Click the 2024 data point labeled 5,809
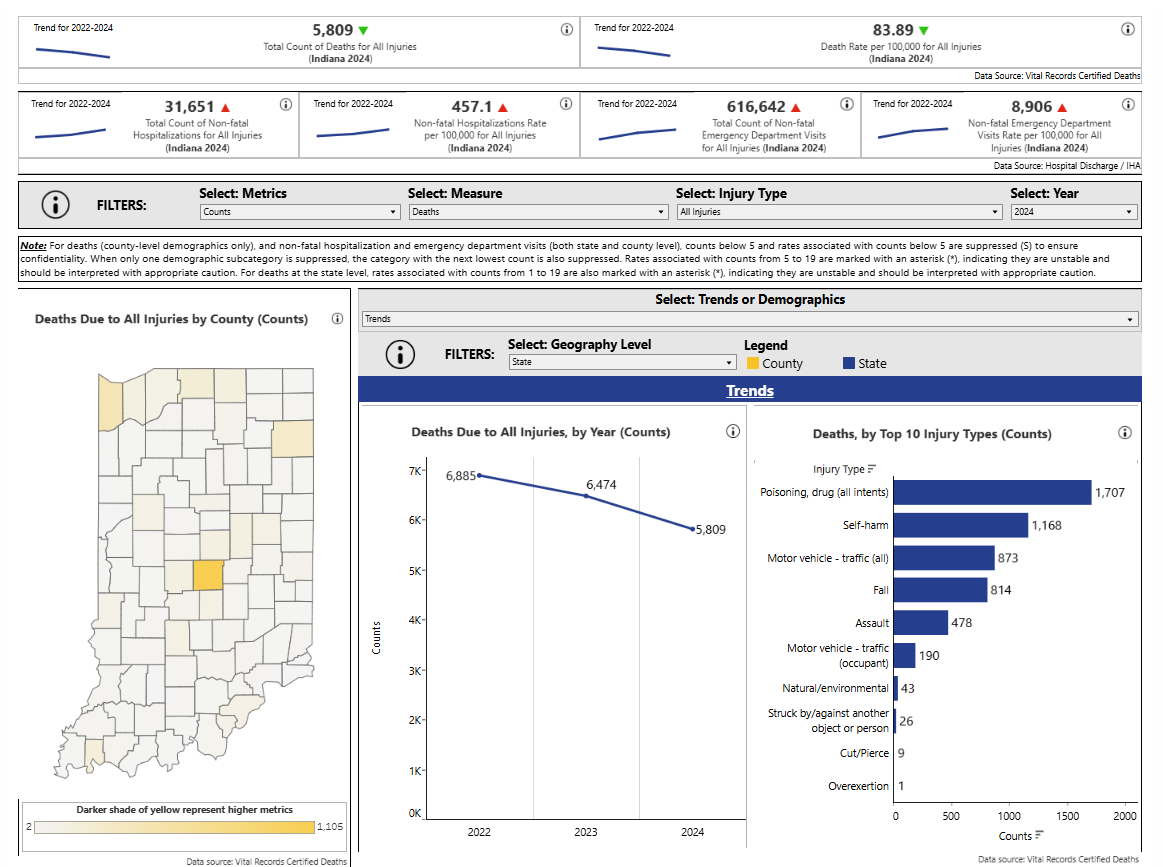 [693, 529]
